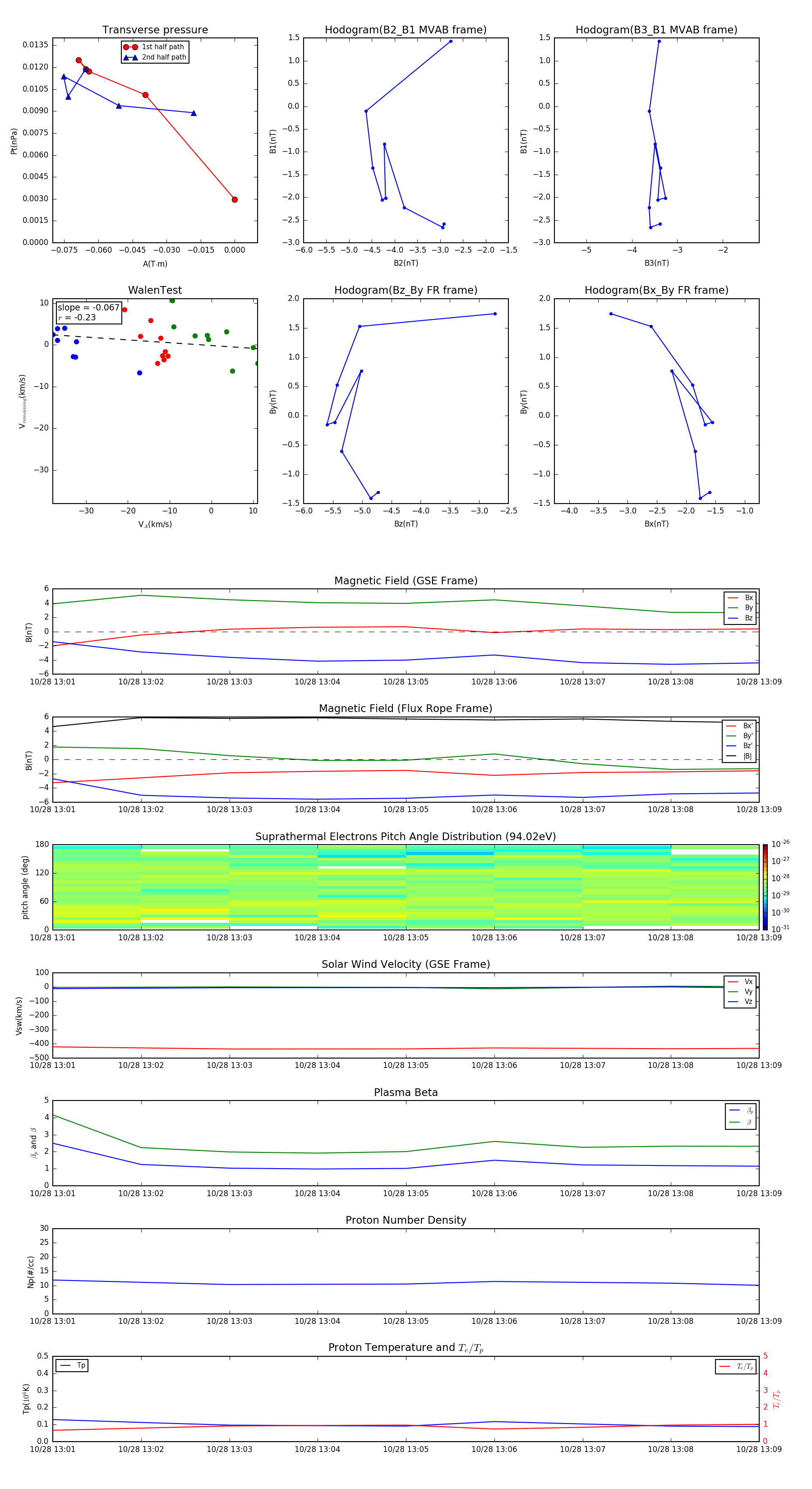
Task: Click the Tp legend entry
Action: [72, 1365]
